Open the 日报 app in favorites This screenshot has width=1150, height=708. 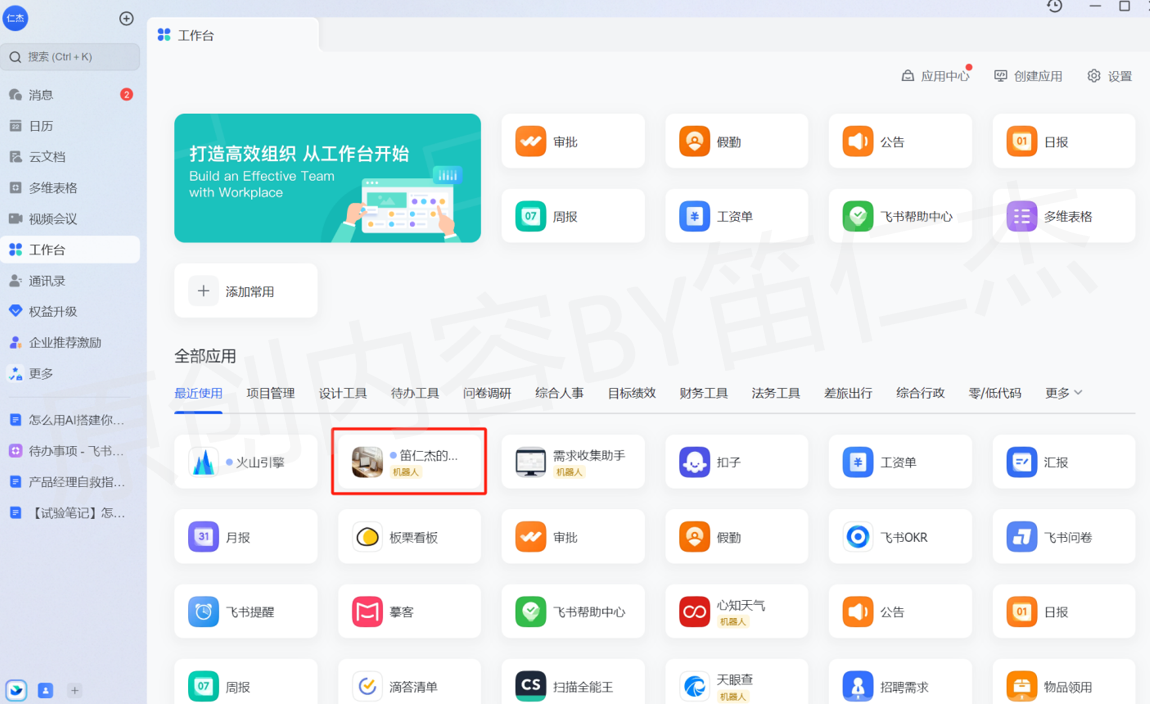click(1063, 141)
